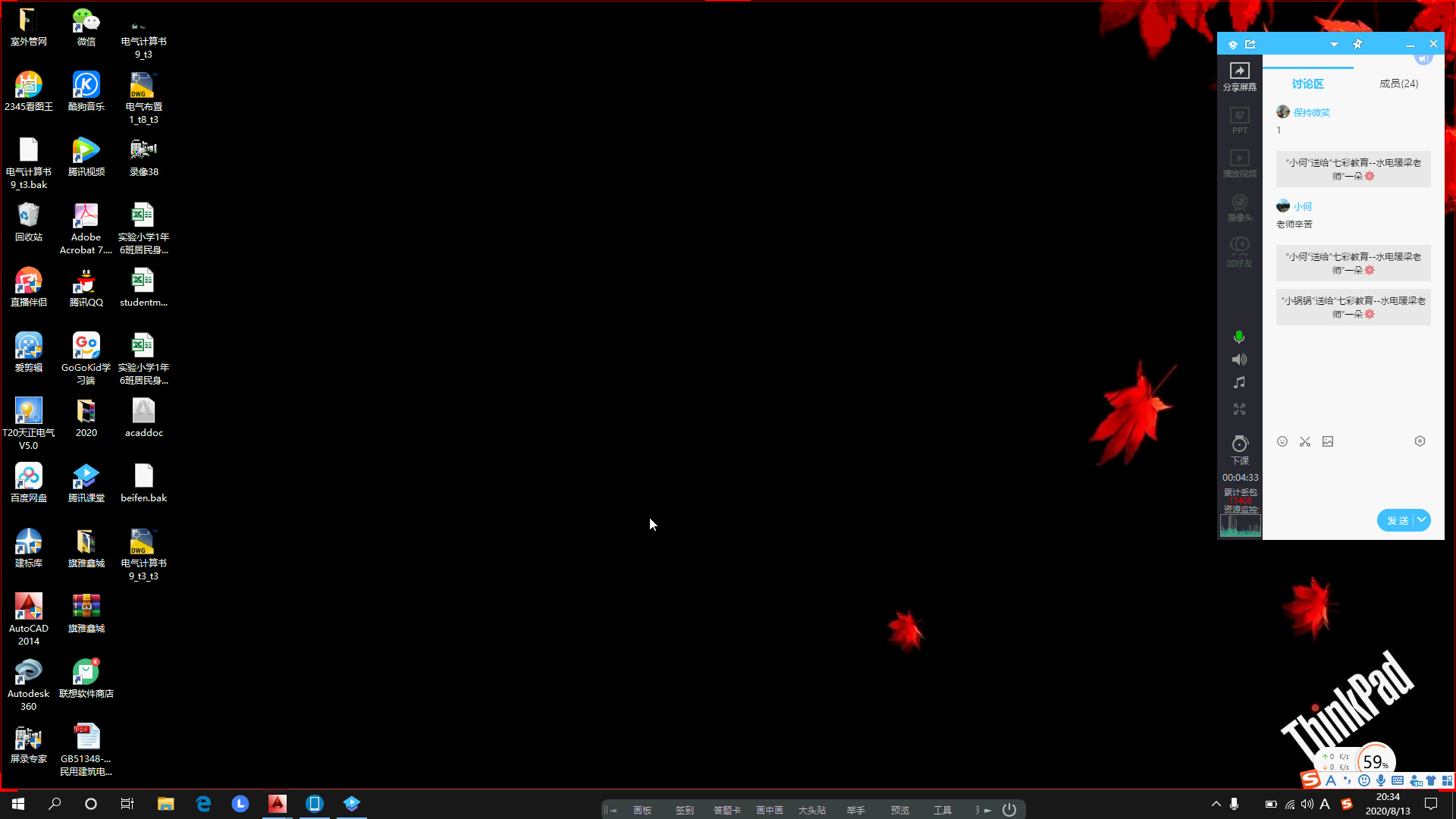The image size is (1456, 819).
Task: Toggle the music note audio option
Action: point(1239,383)
